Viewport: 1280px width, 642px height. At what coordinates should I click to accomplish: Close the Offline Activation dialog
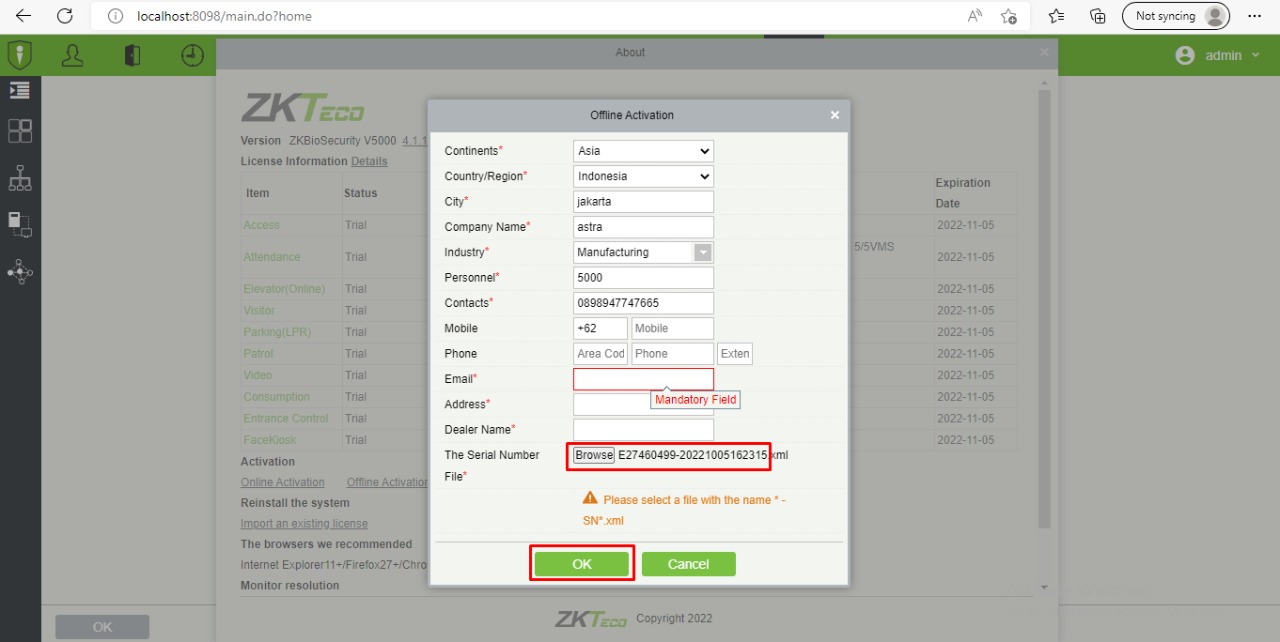(835, 115)
